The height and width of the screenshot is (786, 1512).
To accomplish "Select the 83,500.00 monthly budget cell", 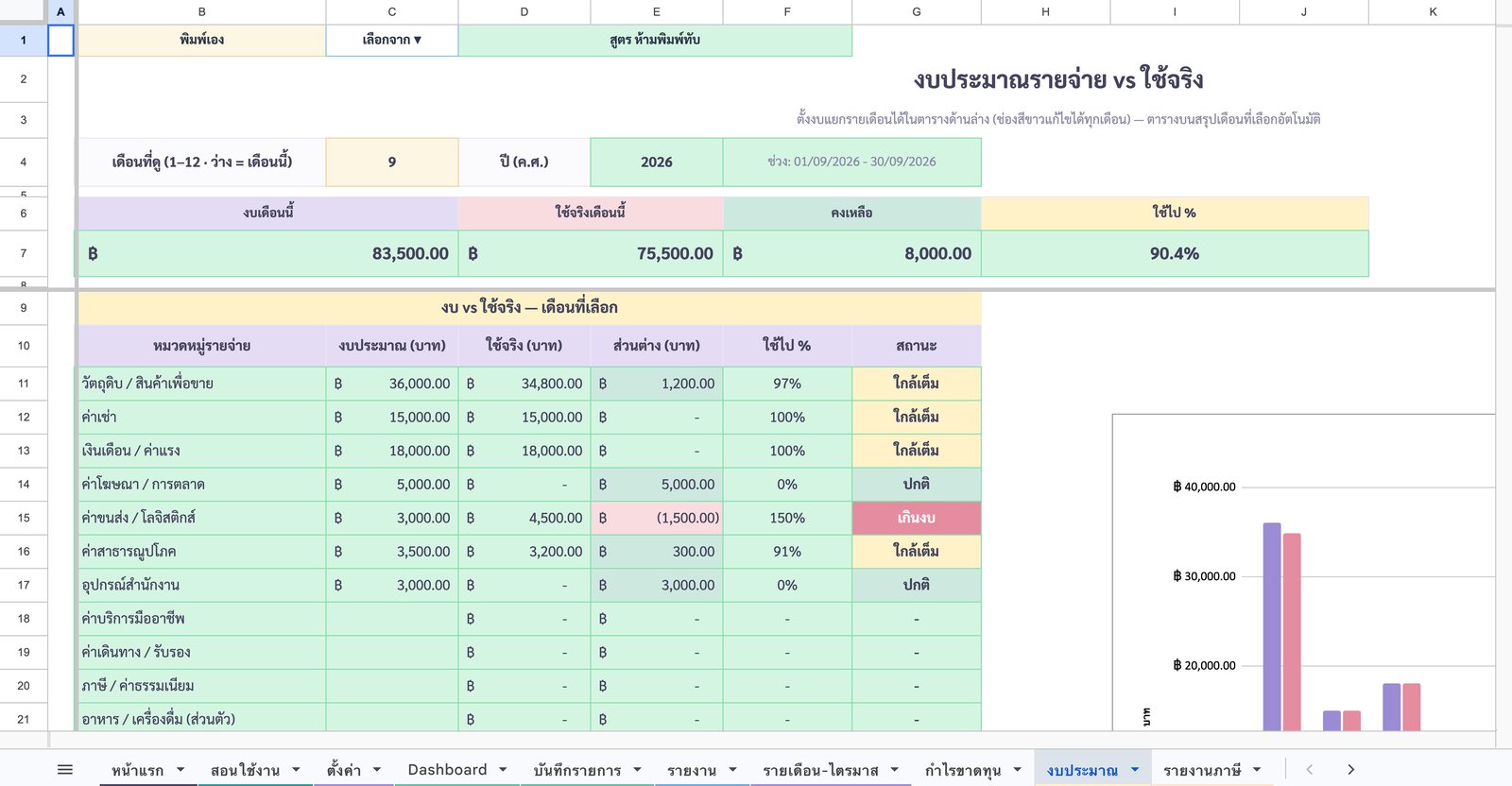I will click(268, 253).
